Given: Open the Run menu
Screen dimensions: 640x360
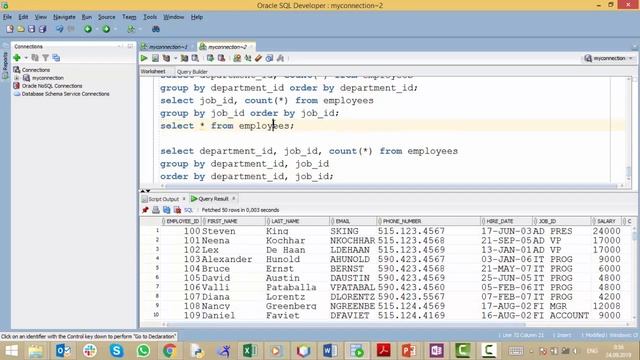Looking at the screenshot, I should (x=87, y=17).
